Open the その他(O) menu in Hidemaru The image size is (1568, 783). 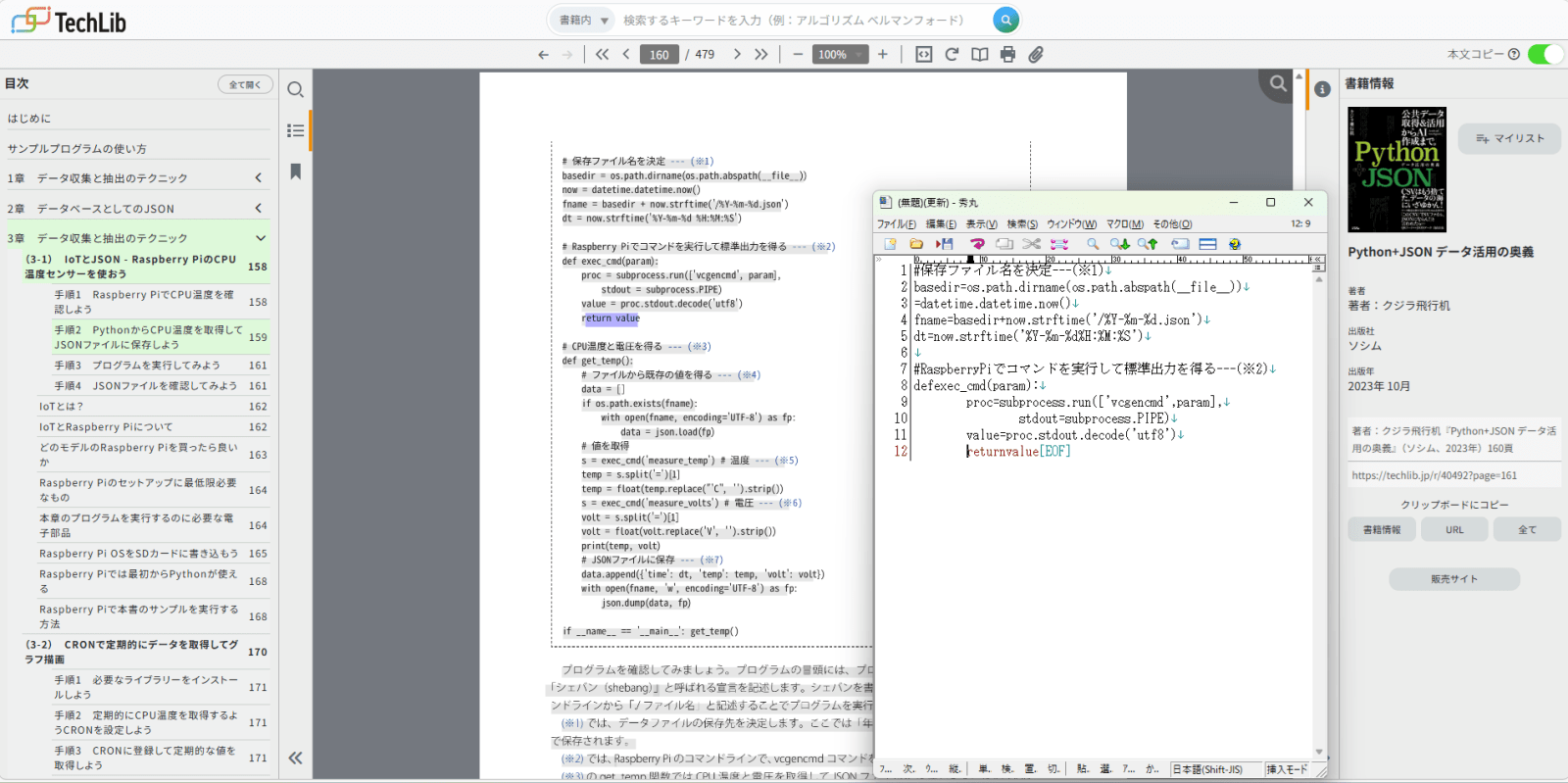[1172, 224]
